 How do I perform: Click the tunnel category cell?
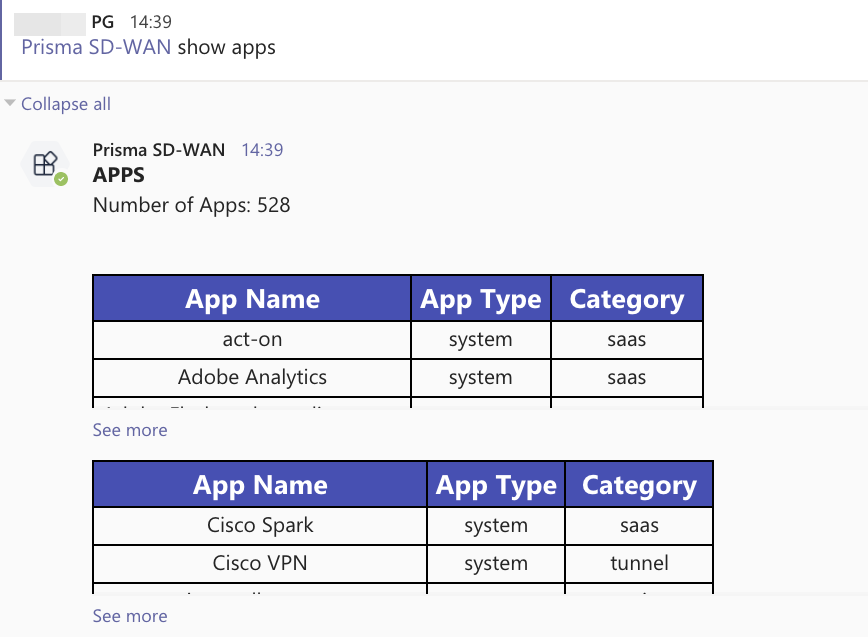[639, 563]
